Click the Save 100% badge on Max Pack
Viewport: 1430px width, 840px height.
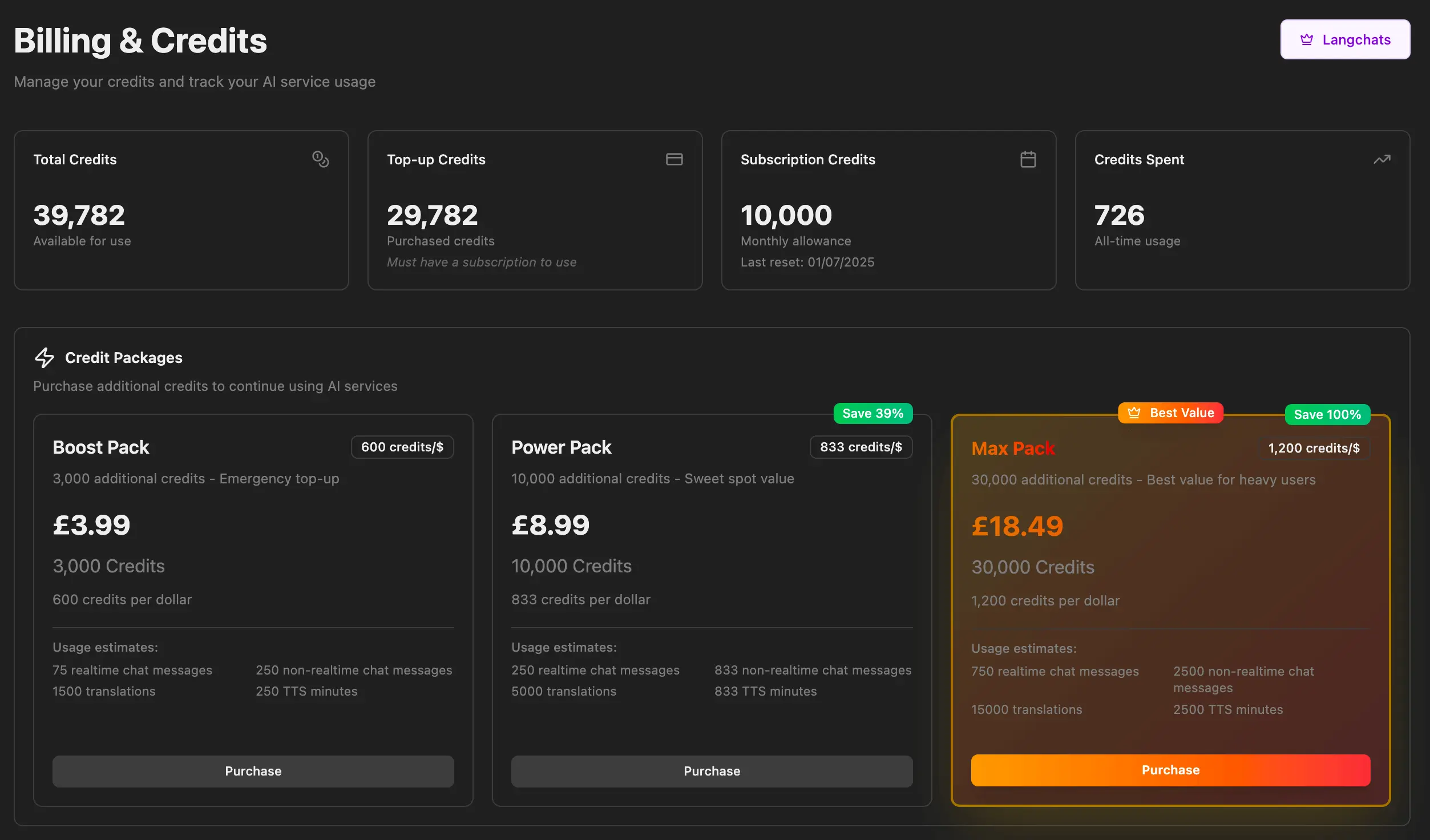coord(1327,414)
